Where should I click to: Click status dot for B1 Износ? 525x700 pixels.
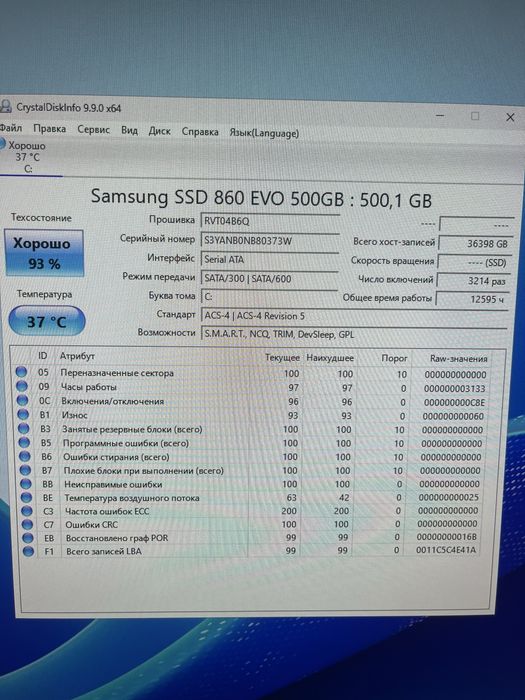tap(23, 414)
